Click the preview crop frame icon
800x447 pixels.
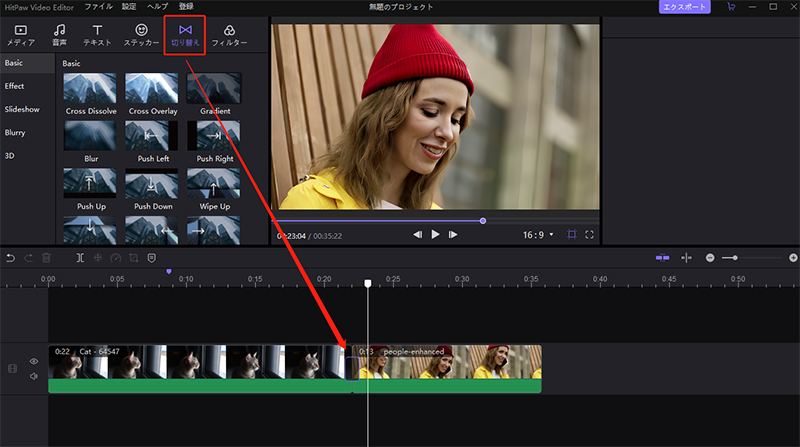[572, 235]
